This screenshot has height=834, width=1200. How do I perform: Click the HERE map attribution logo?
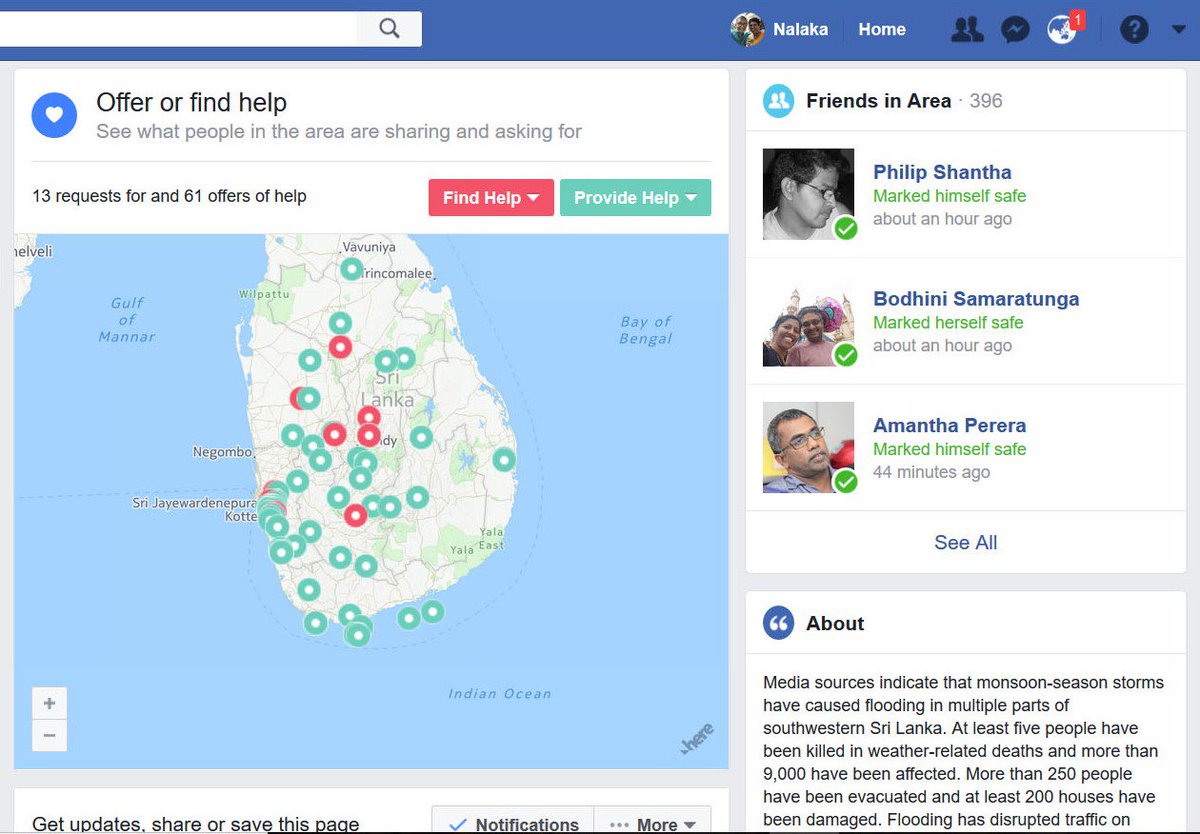pyautogui.click(x=697, y=741)
